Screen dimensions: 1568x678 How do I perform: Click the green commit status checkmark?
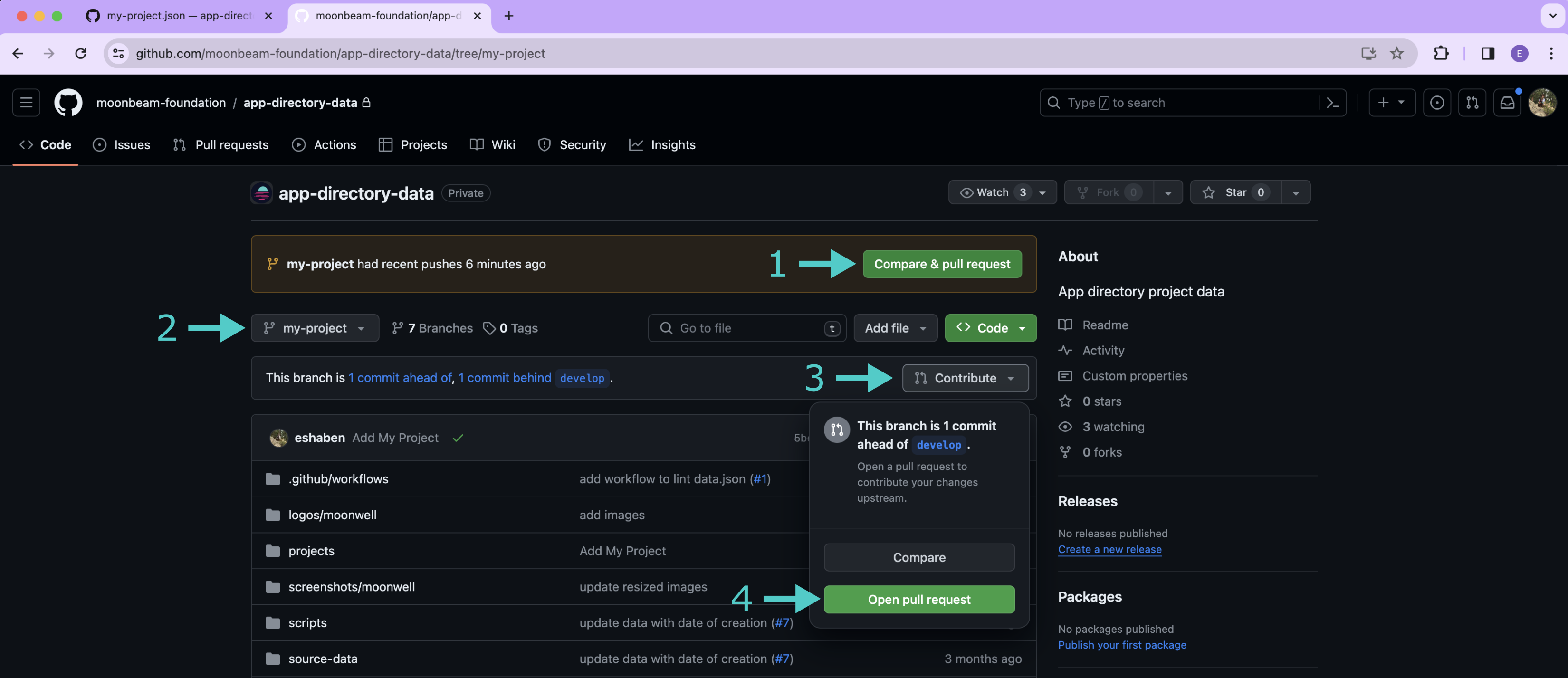(458, 438)
